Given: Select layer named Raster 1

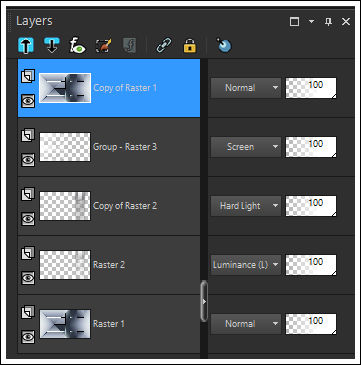Looking at the screenshot, I should click(x=109, y=324).
